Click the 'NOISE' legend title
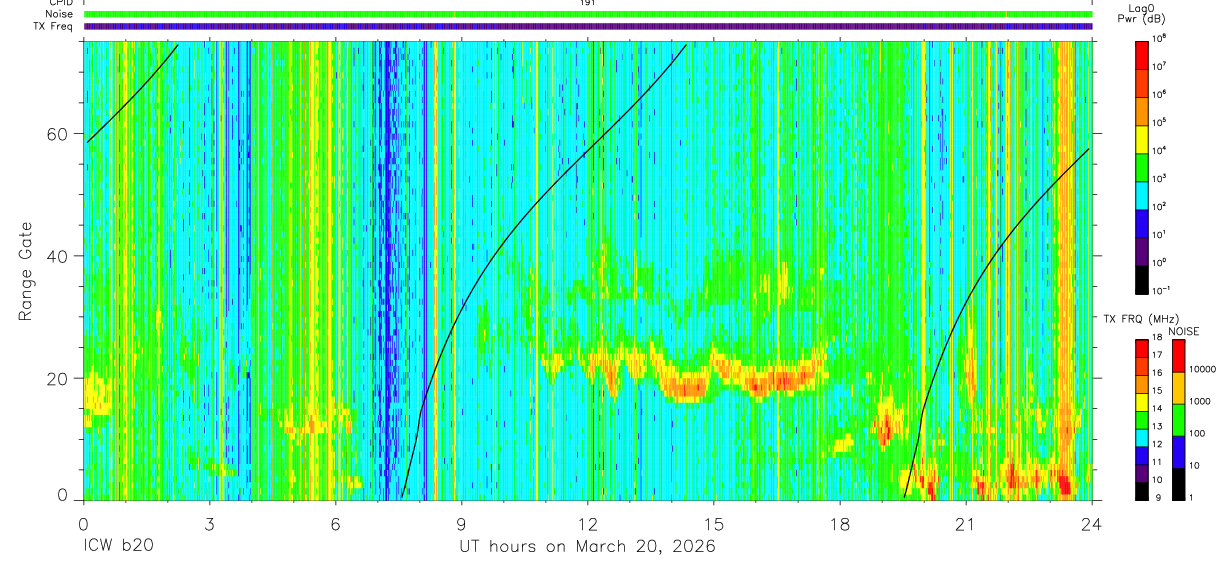Image resolution: width=1228 pixels, height=567 pixels. coord(1184,330)
